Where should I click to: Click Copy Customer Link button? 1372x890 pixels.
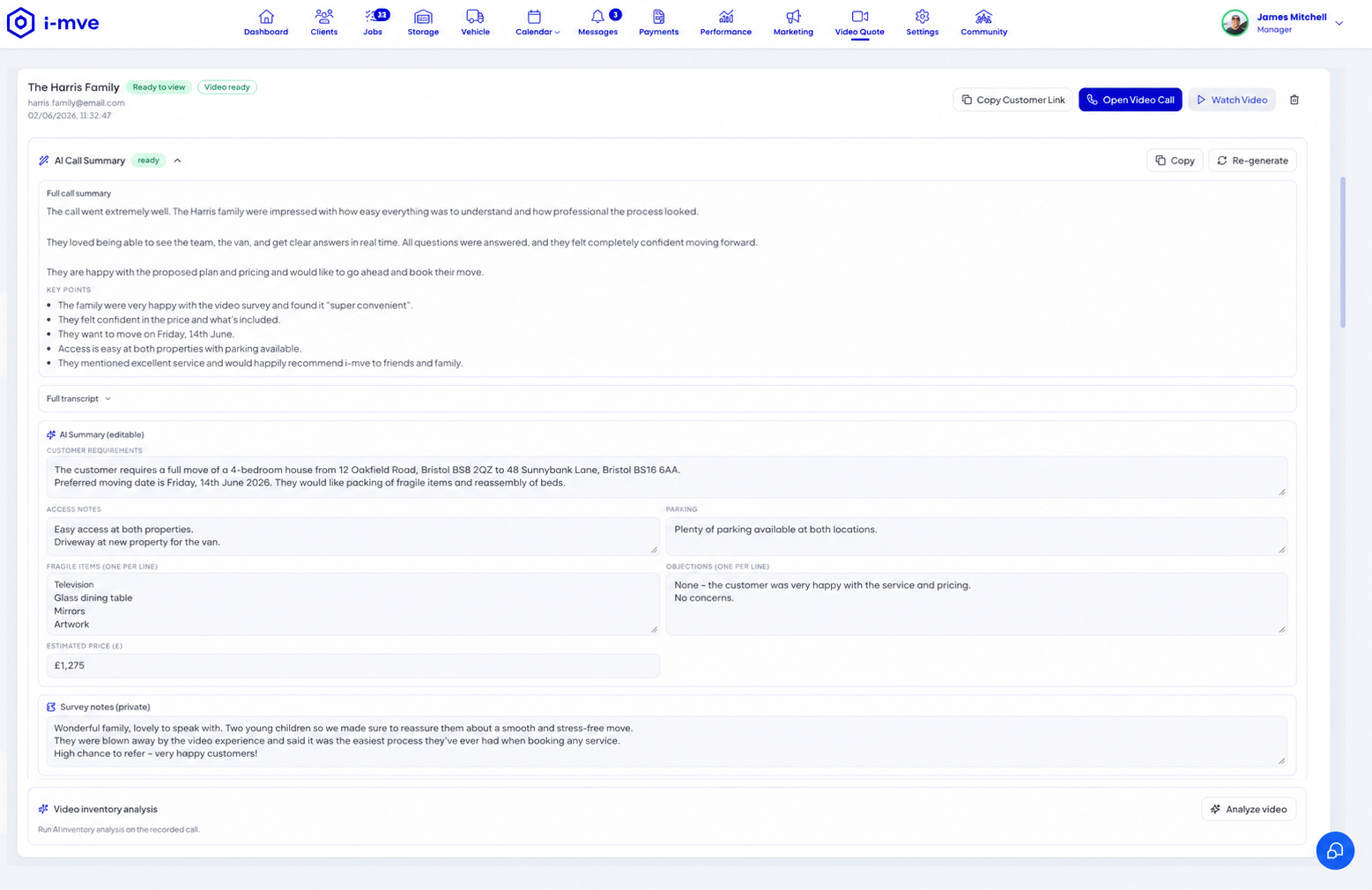[x=1012, y=100]
